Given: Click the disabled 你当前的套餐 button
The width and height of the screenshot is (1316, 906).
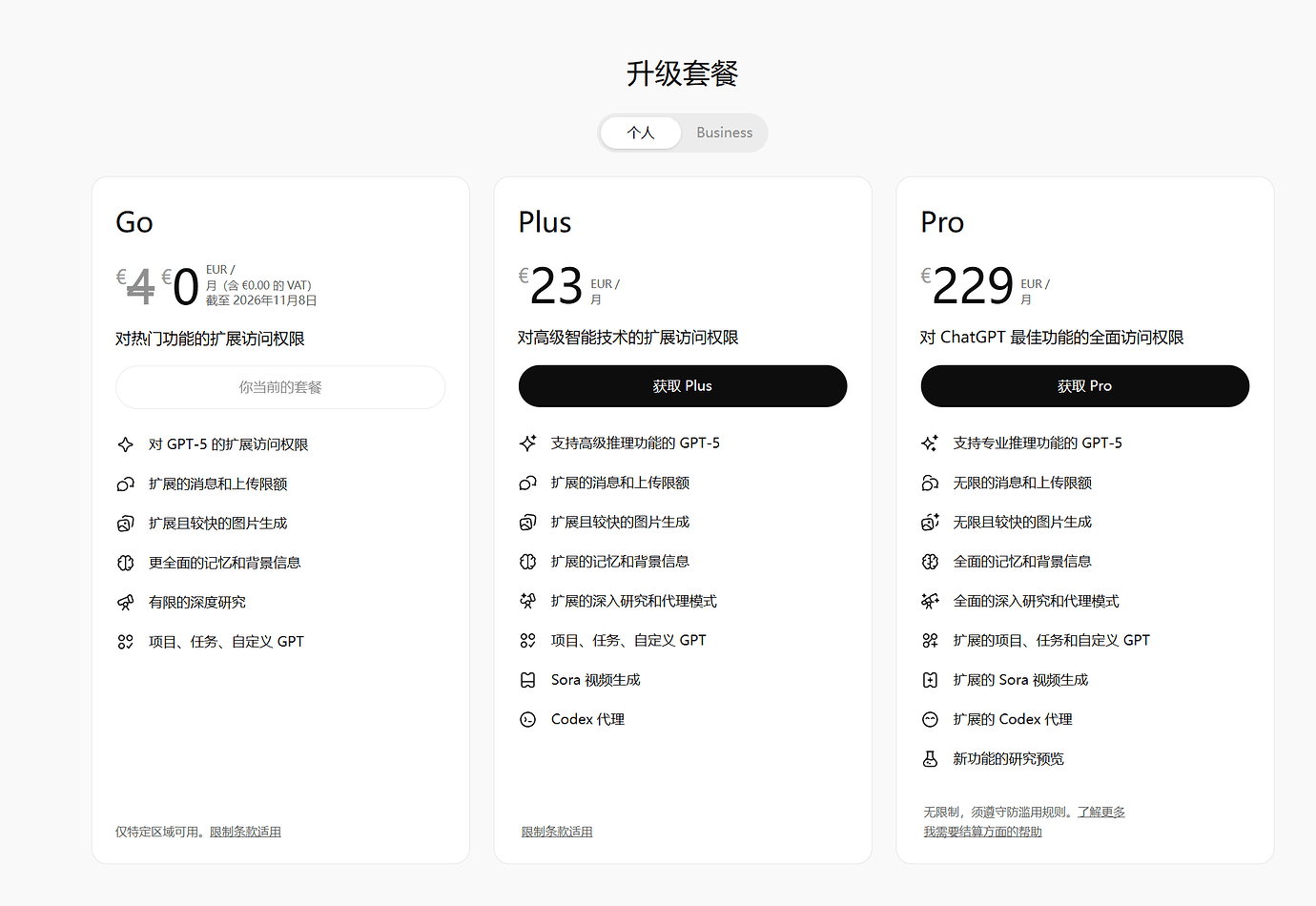Looking at the screenshot, I should (280, 387).
